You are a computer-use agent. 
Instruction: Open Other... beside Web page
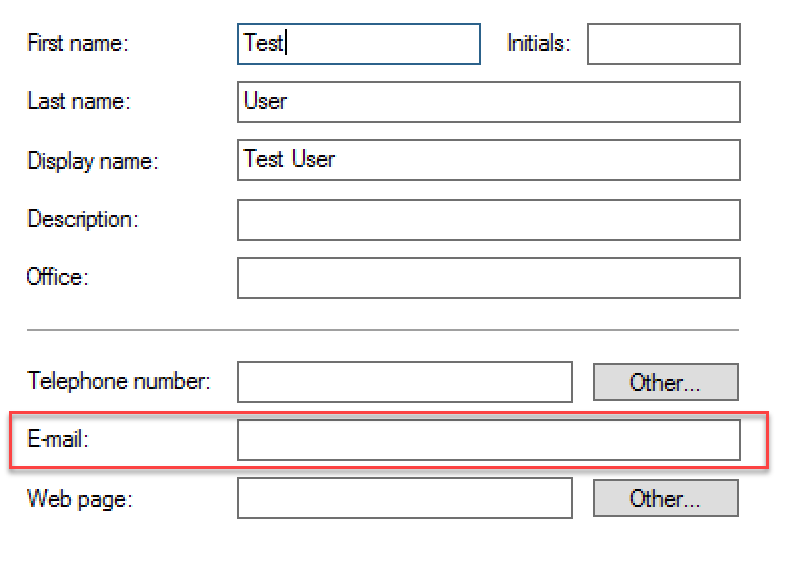pyautogui.click(x=665, y=498)
